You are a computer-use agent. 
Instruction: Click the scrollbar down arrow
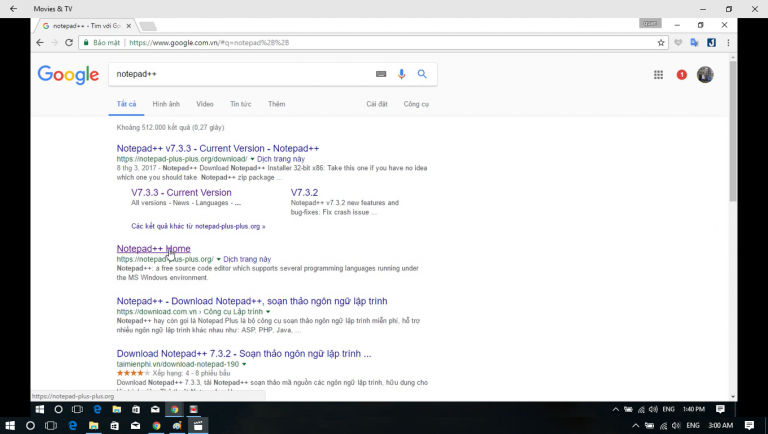733,397
